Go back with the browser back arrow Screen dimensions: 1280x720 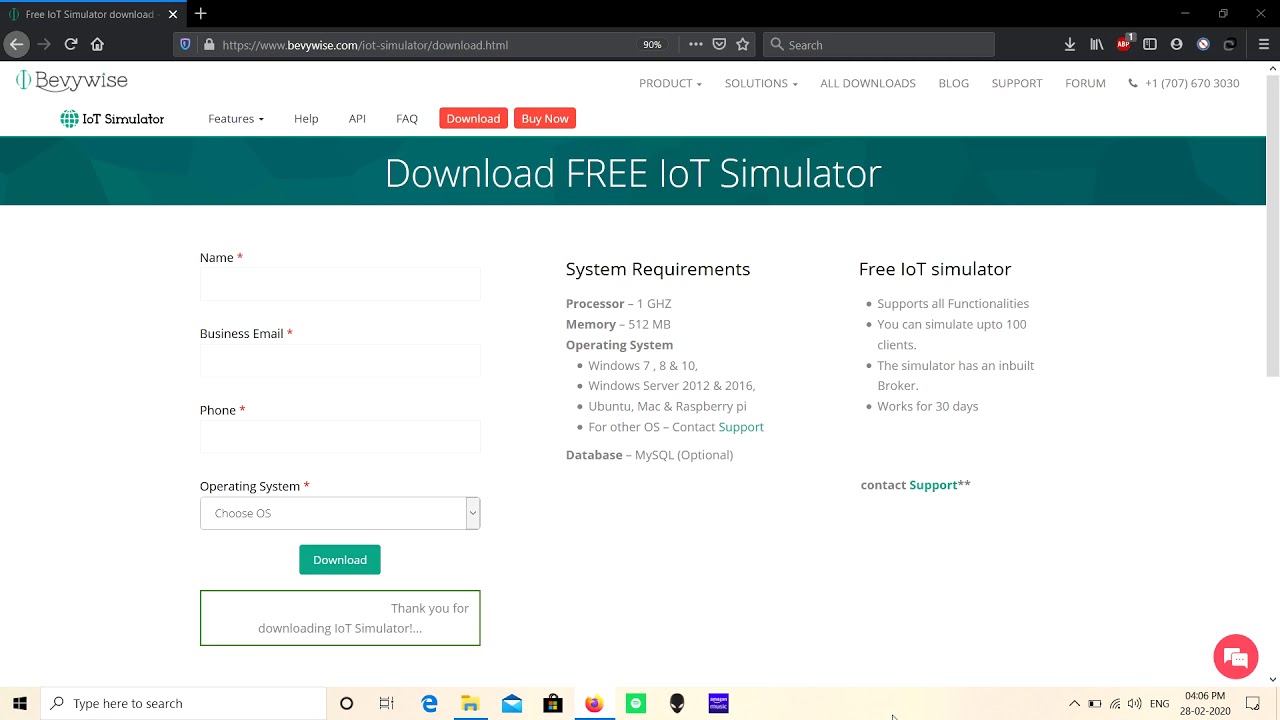point(16,44)
